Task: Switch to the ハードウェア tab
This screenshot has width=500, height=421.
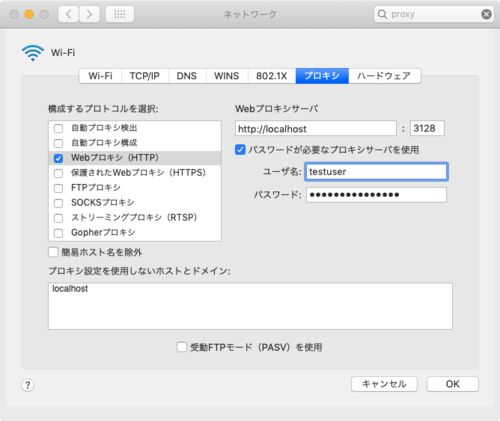Action: tap(384, 76)
